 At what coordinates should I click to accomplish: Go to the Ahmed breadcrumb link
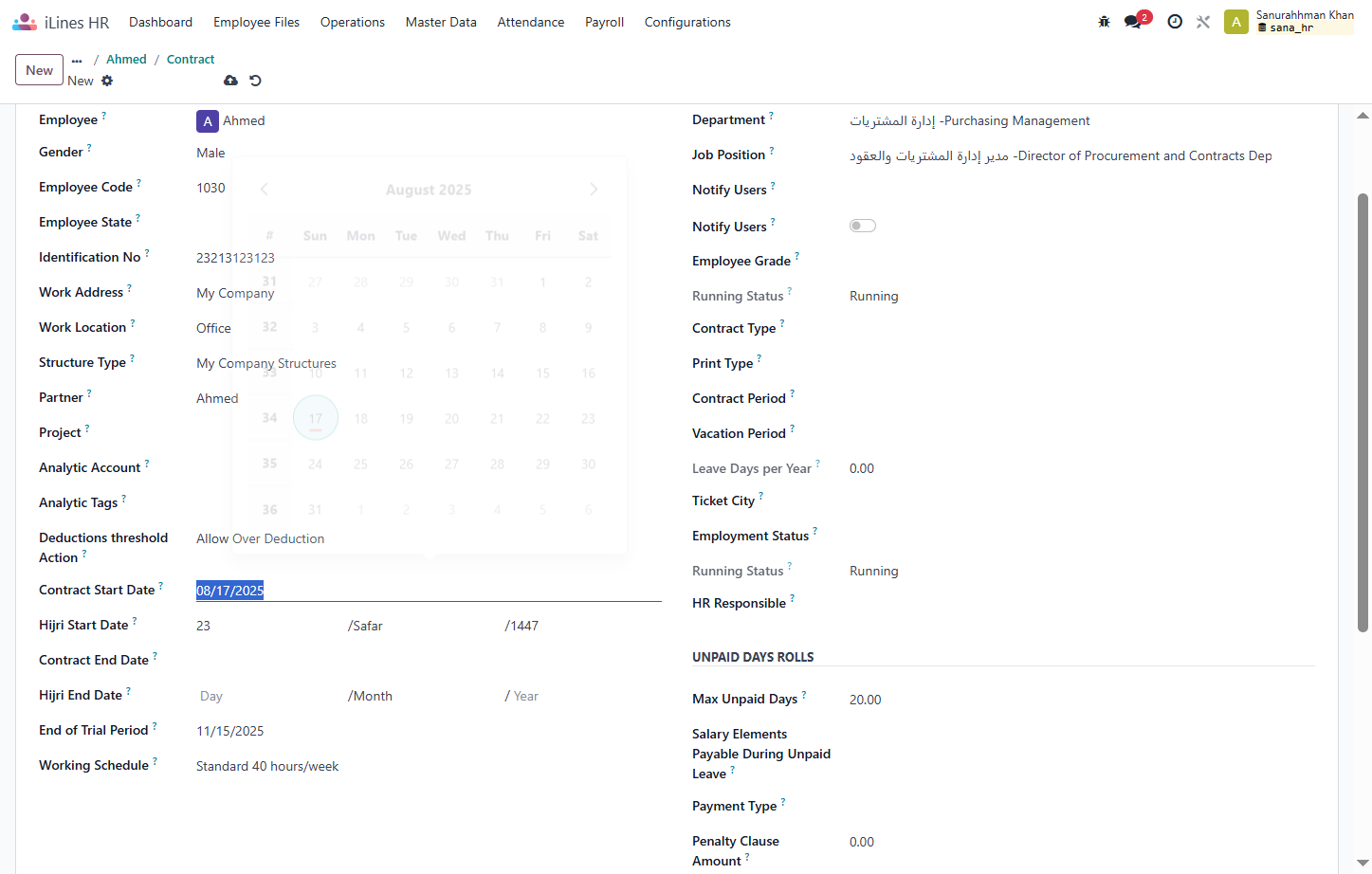point(126,60)
